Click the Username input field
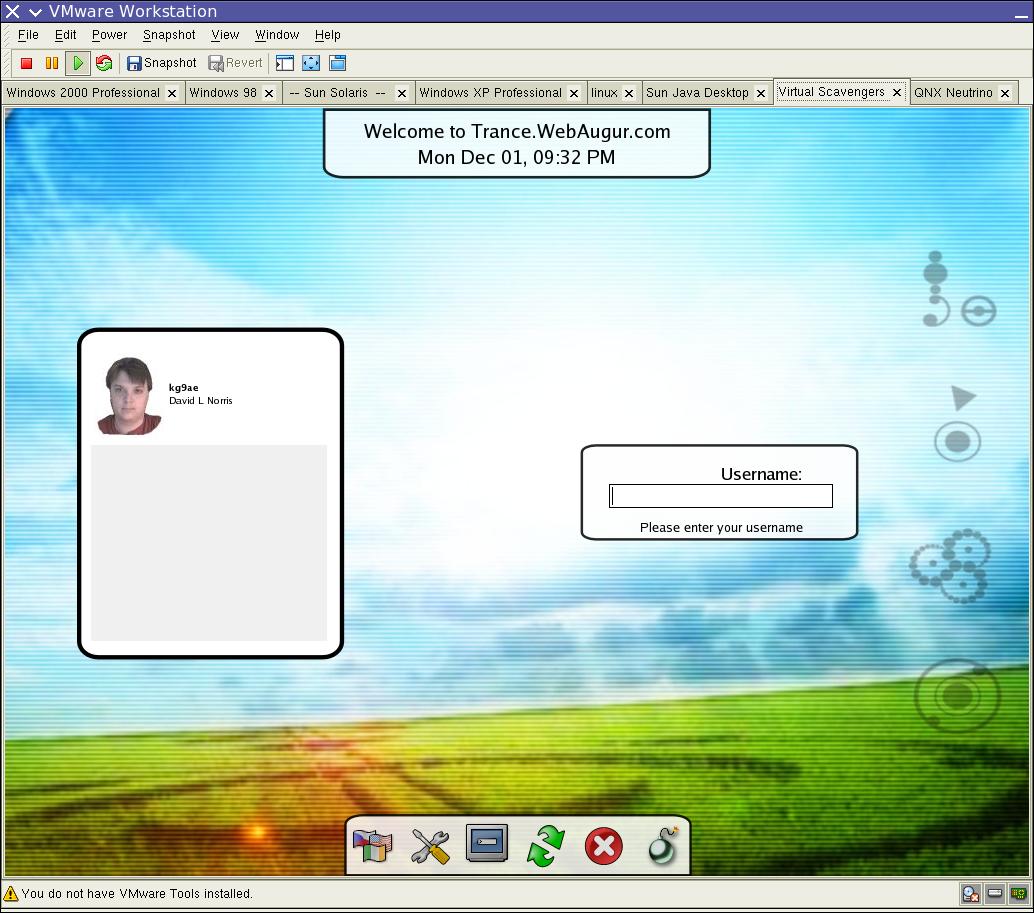Viewport: 1034px width, 913px height. pos(721,496)
